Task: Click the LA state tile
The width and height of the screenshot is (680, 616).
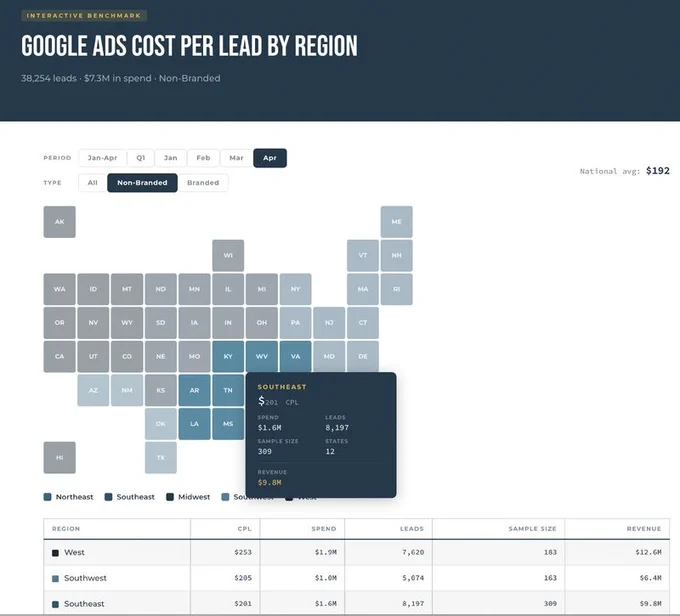Action: [x=194, y=424]
